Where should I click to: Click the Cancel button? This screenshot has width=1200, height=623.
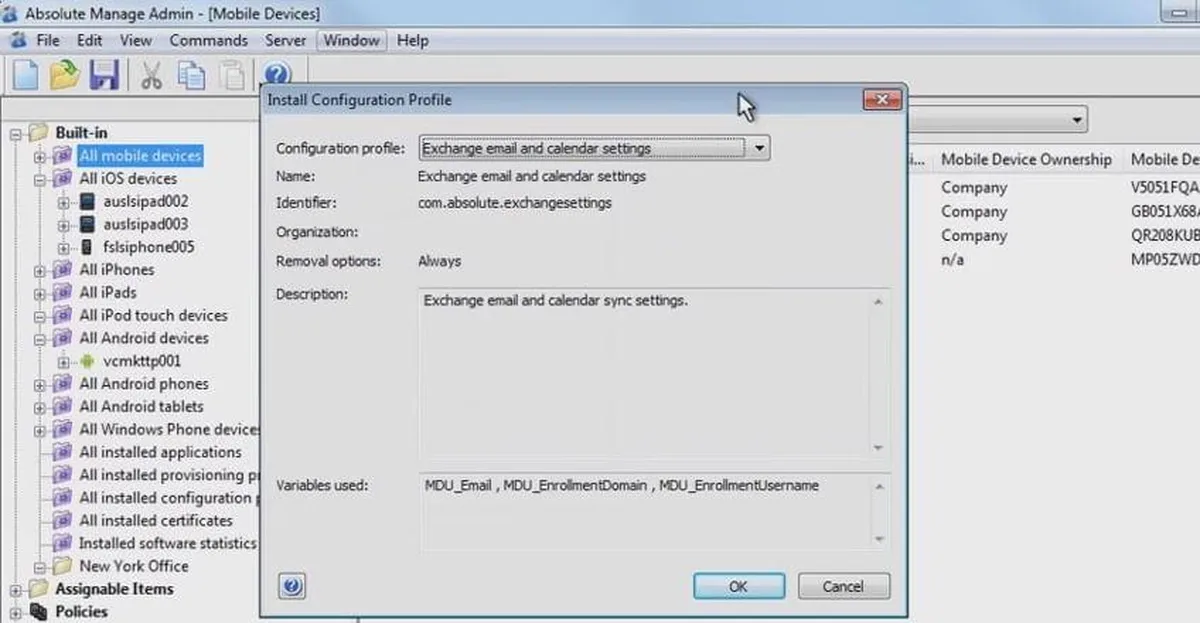pyautogui.click(x=844, y=587)
